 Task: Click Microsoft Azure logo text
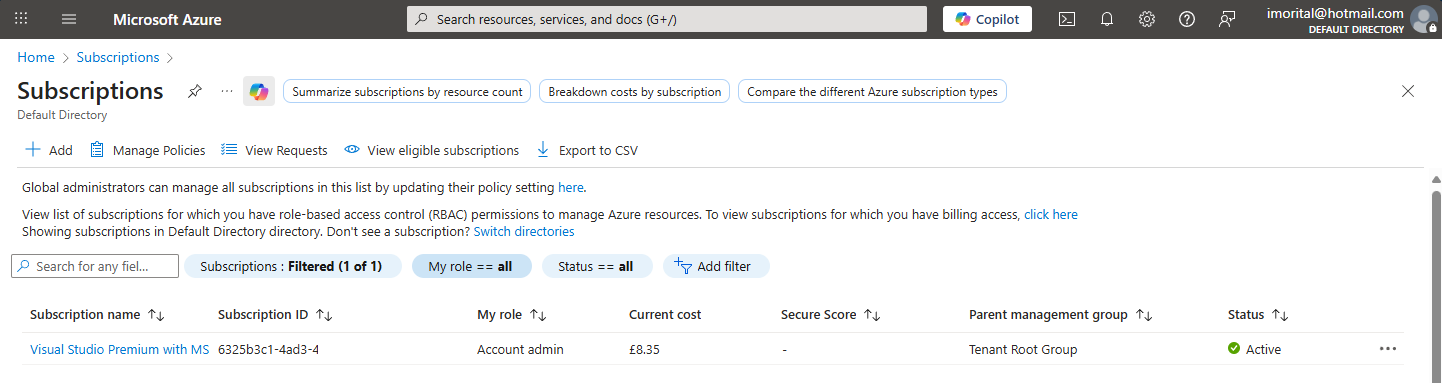pos(167,19)
